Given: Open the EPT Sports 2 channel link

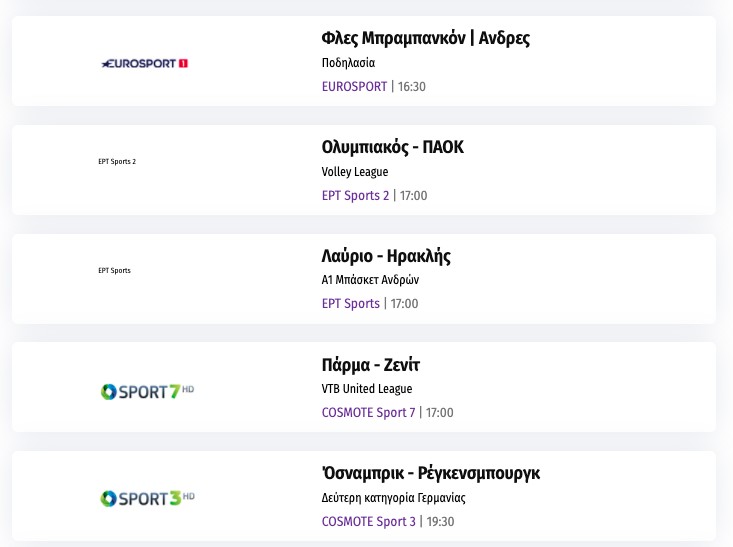Looking at the screenshot, I should pyautogui.click(x=355, y=195).
